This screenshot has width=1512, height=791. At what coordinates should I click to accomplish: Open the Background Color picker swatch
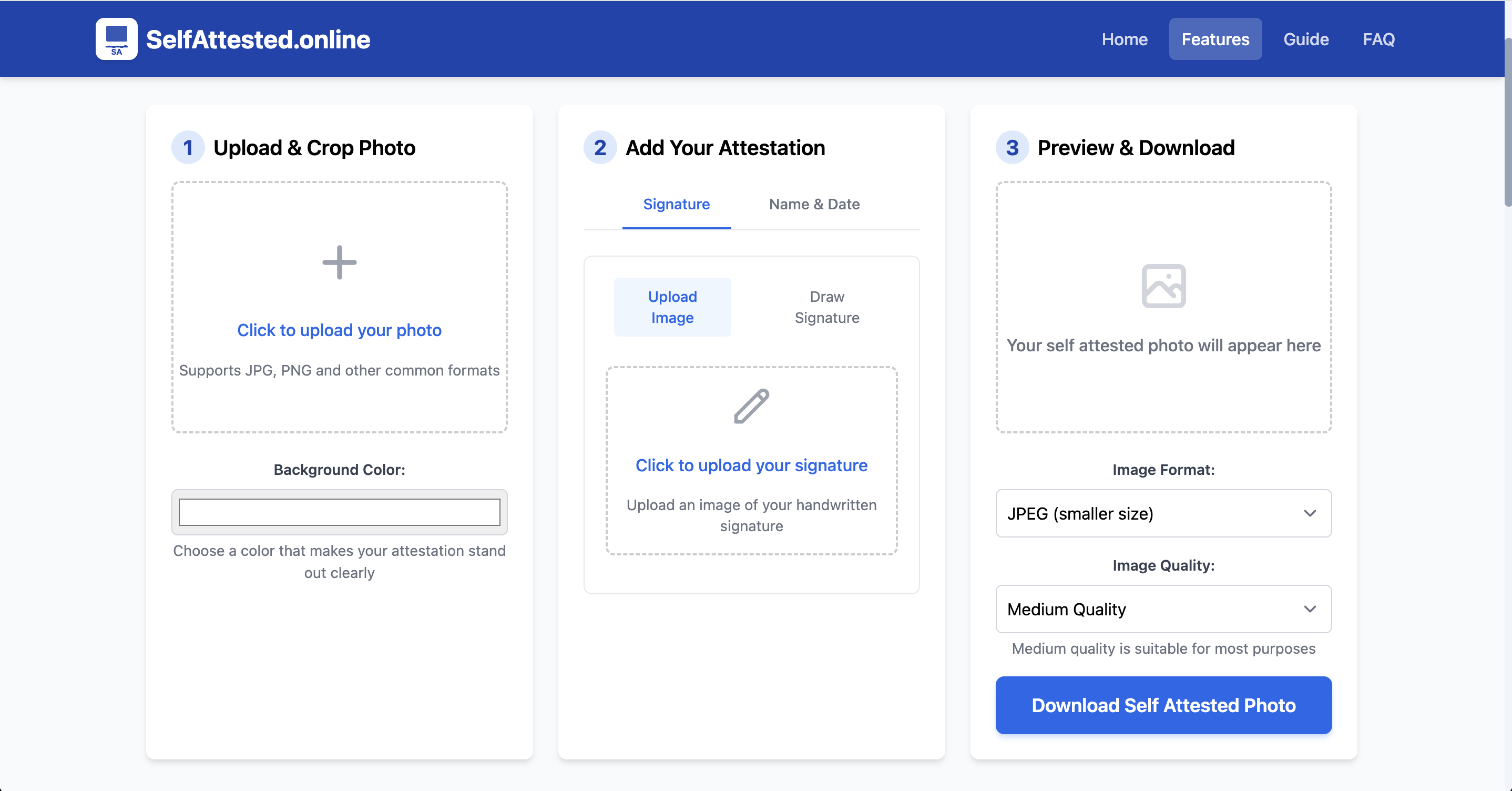point(339,512)
